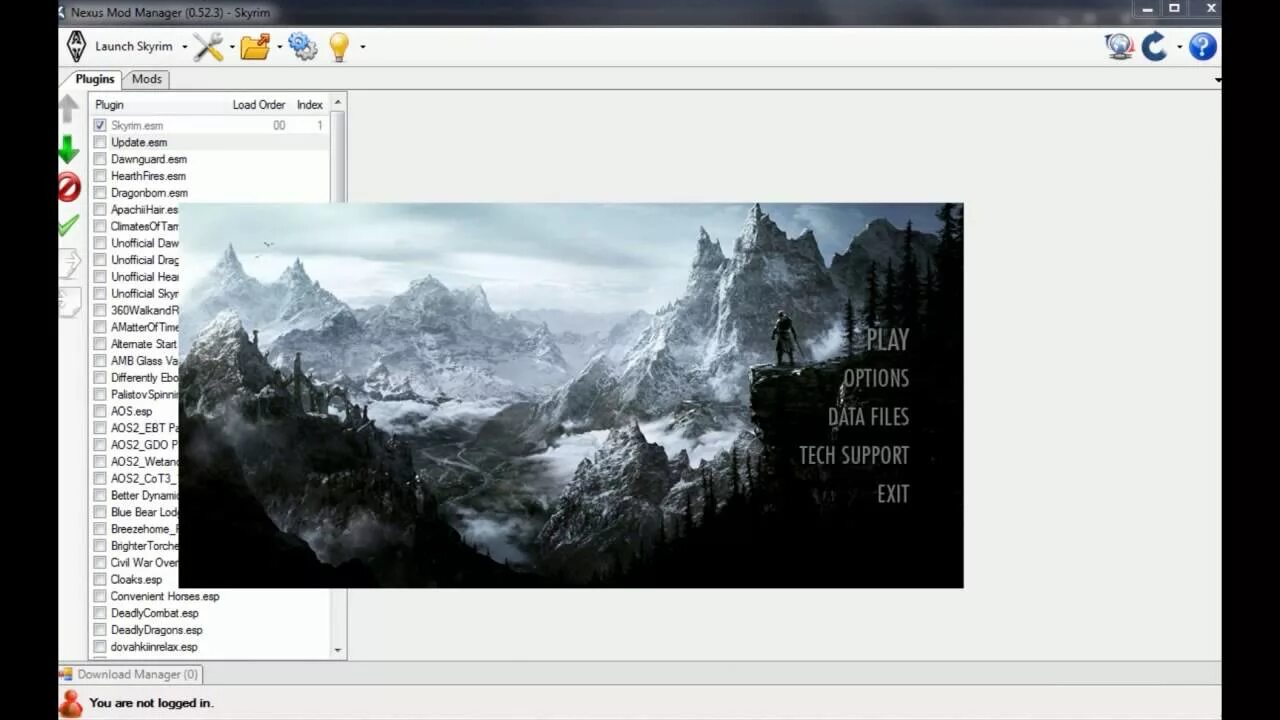Open the wrench and screwdriver tools icon
The width and height of the screenshot is (1280, 720).
pos(208,46)
